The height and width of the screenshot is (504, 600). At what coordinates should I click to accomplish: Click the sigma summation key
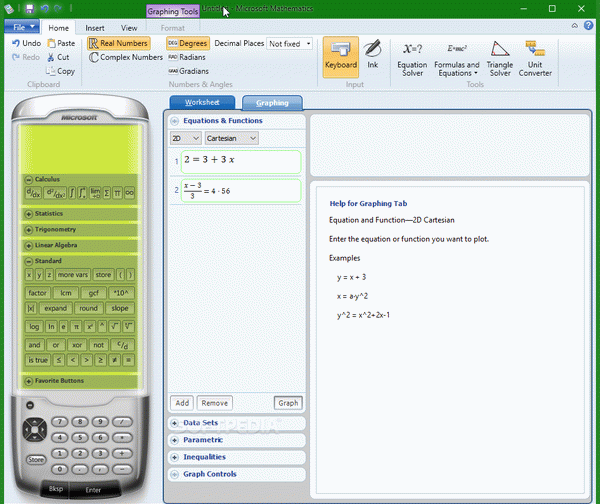[x=107, y=193]
